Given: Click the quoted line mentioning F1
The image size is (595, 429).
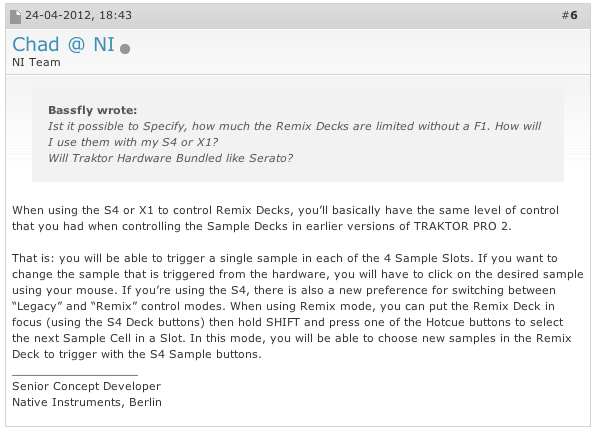Looking at the screenshot, I should pyautogui.click(x=294, y=126).
